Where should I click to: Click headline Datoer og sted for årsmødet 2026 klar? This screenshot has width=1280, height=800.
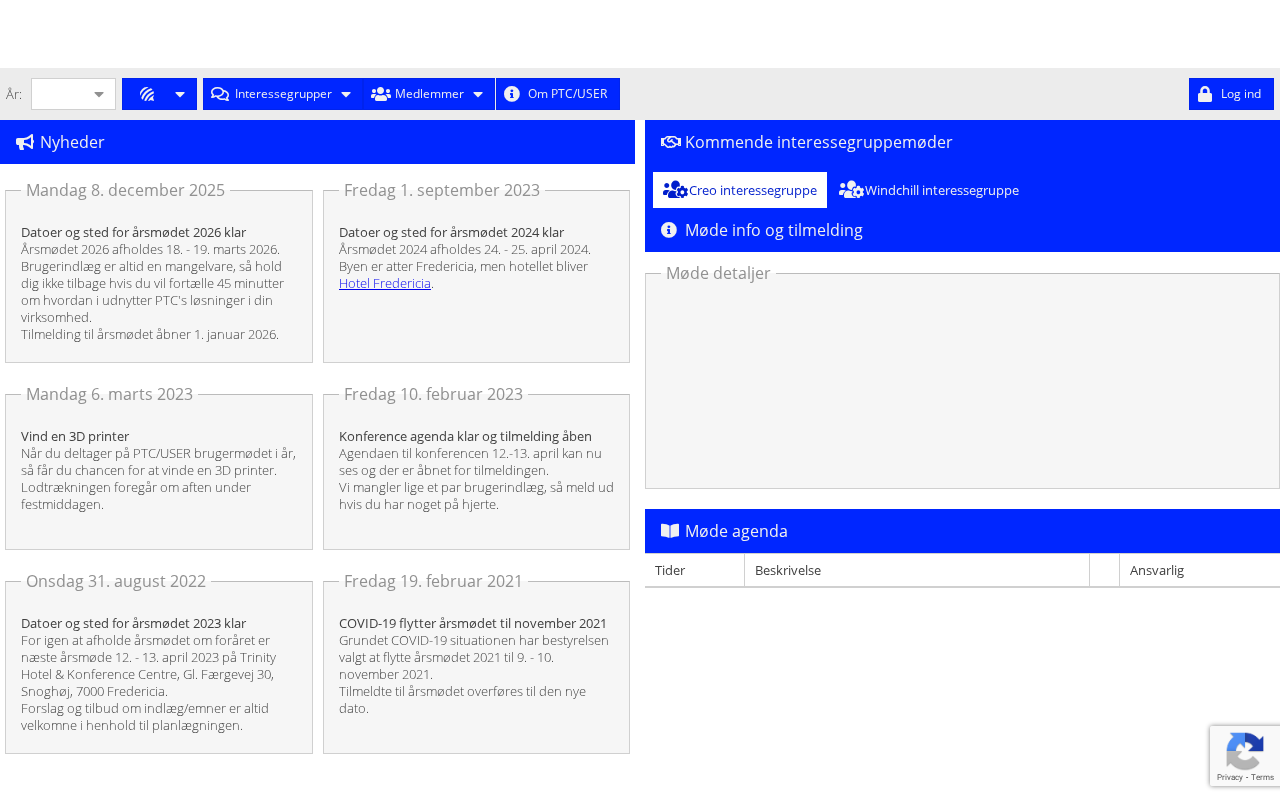pos(133,232)
